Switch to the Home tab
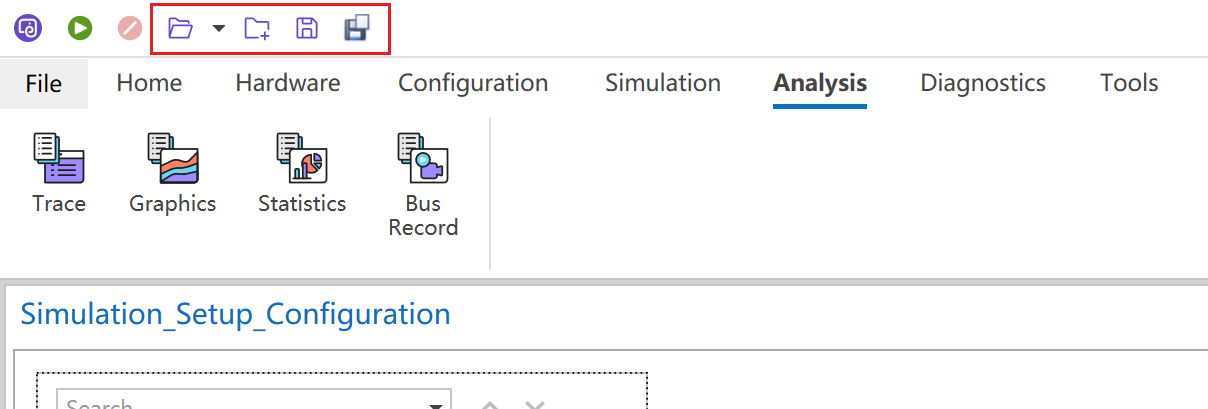Viewport: 1208px width, 409px height. 149,83
